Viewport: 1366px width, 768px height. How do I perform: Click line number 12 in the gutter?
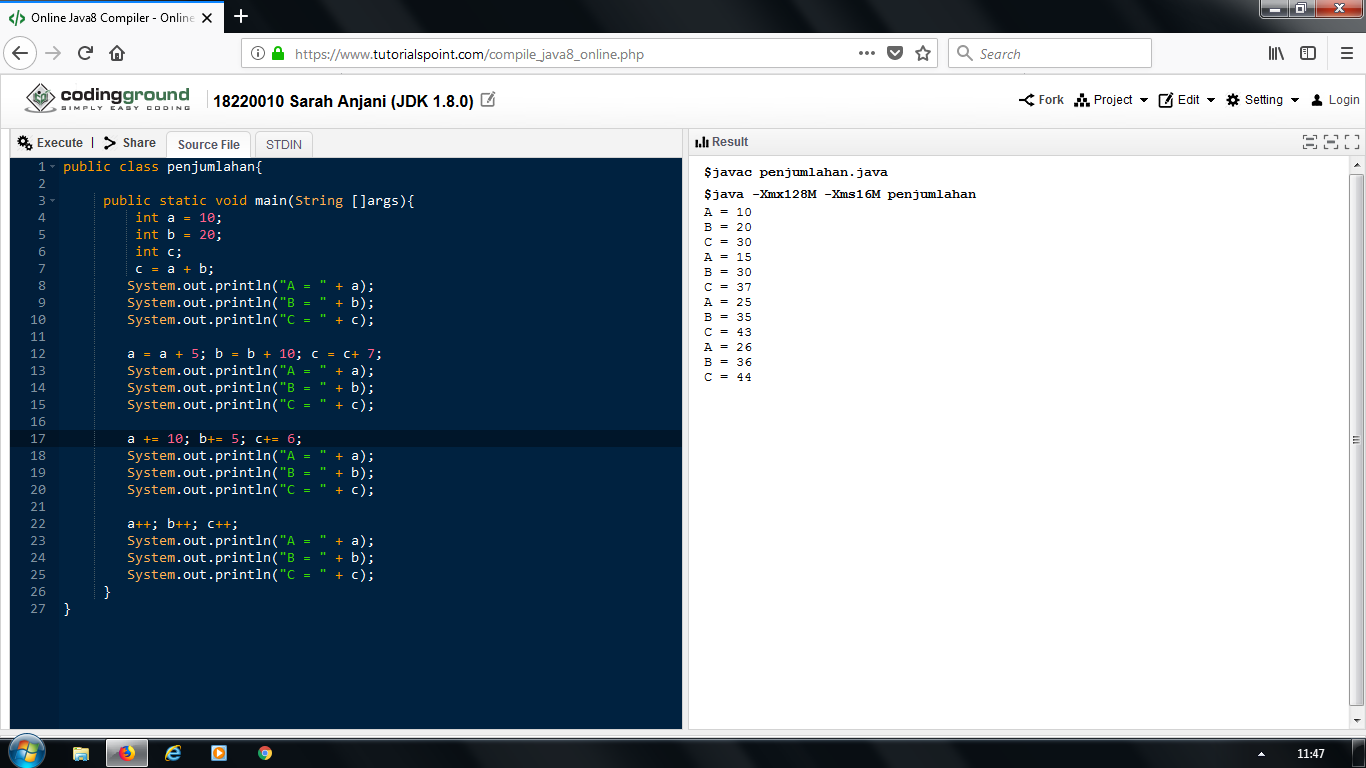[x=38, y=354]
